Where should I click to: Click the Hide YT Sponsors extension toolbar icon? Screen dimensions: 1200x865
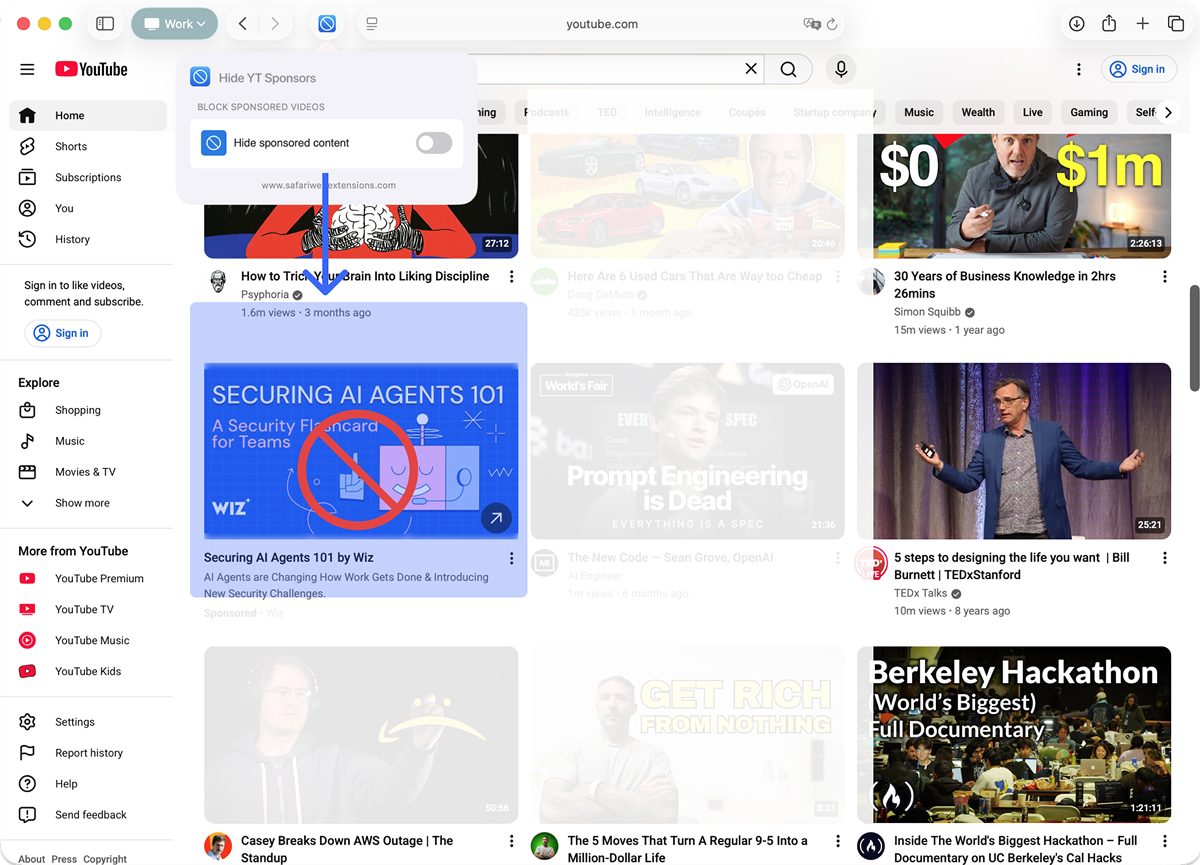tap(327, 24)
